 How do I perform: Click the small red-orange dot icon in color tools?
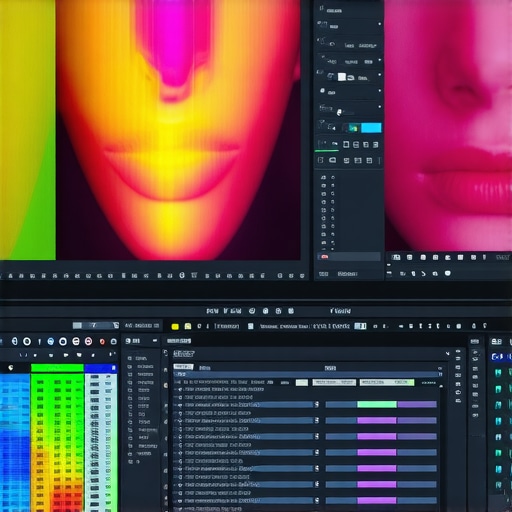[x=102, y=342]
